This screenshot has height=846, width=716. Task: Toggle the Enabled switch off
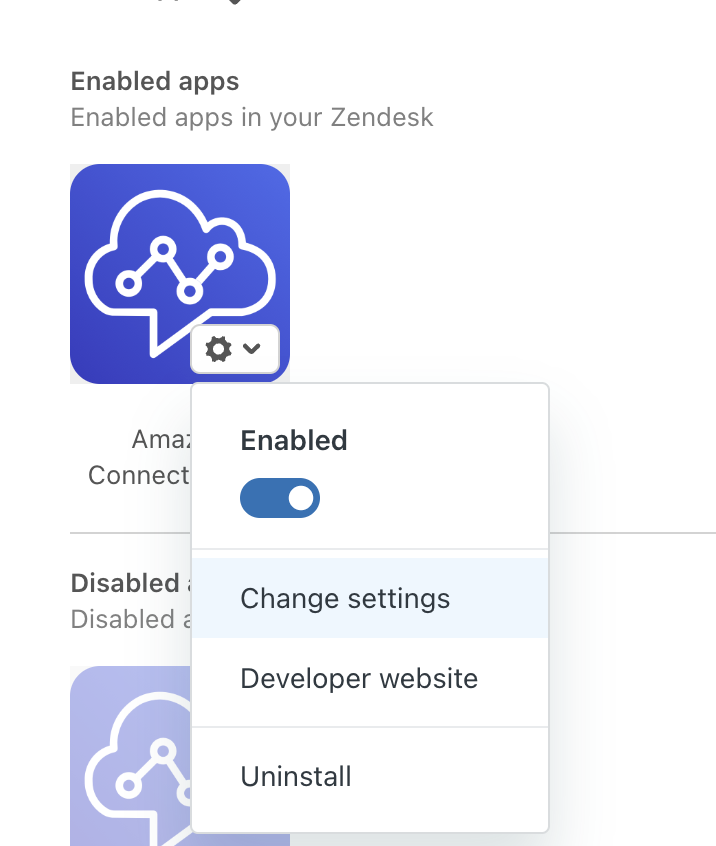[280, 498]
